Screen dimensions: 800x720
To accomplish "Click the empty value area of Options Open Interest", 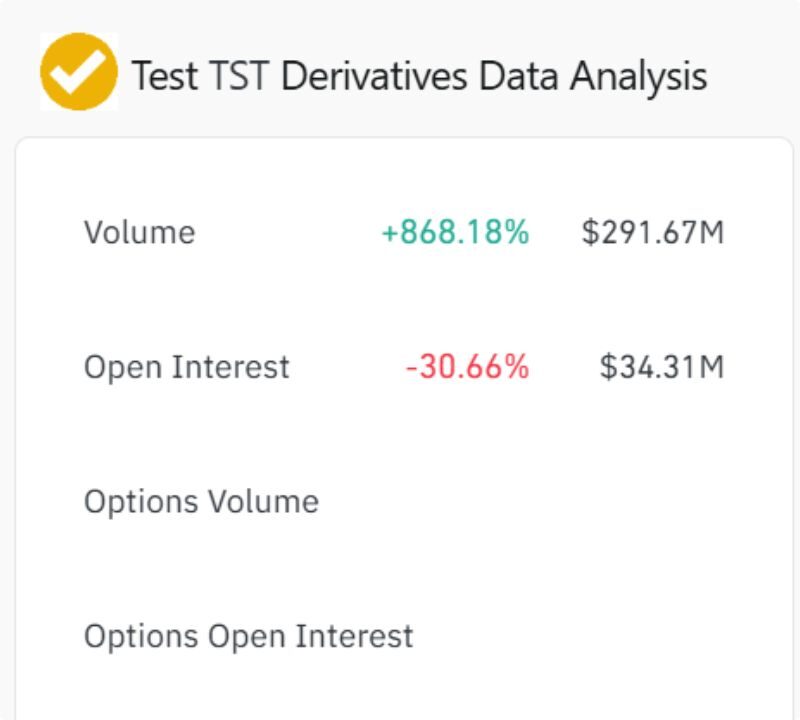I will [577, 637].
